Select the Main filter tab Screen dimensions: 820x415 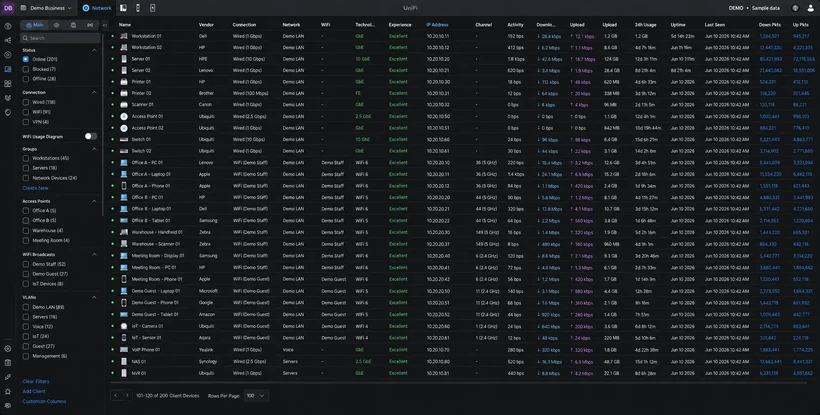(x=35, y=25)
